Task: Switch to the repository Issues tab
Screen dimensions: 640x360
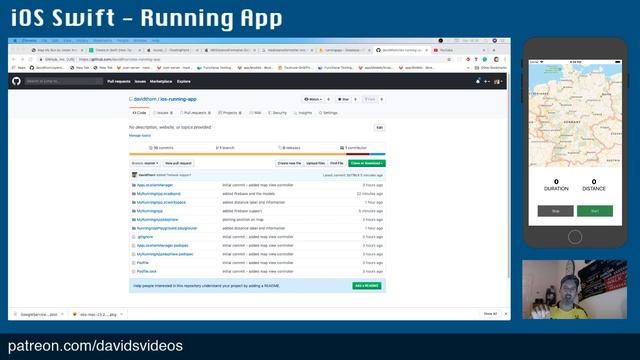Action: pos(163,113)
